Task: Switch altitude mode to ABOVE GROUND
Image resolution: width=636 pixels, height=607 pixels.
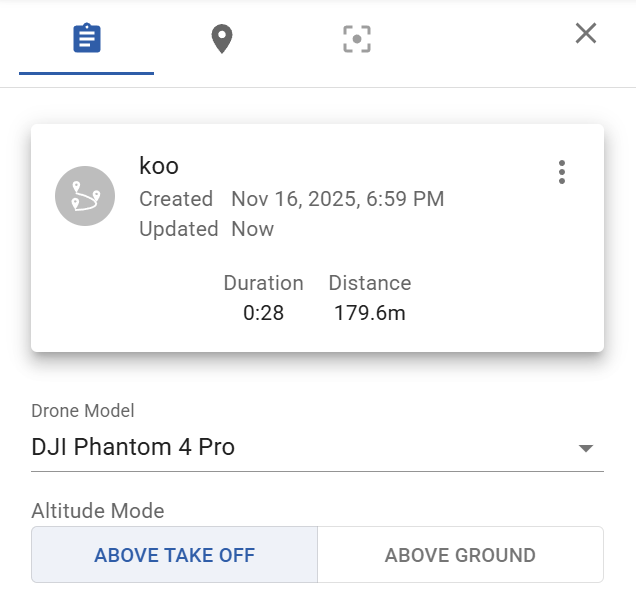Action: click(460, 555)
